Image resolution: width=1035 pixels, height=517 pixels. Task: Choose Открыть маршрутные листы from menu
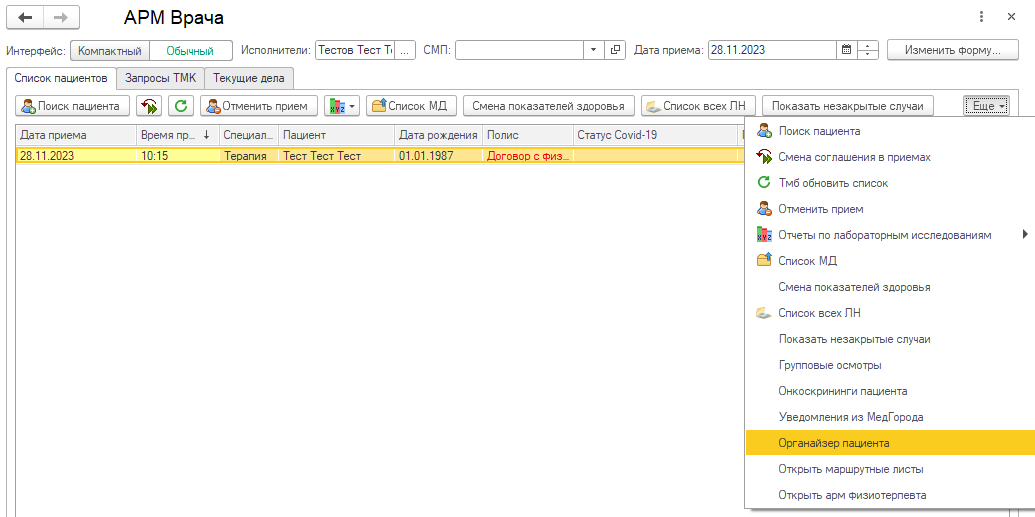click(x=850, y=469)
